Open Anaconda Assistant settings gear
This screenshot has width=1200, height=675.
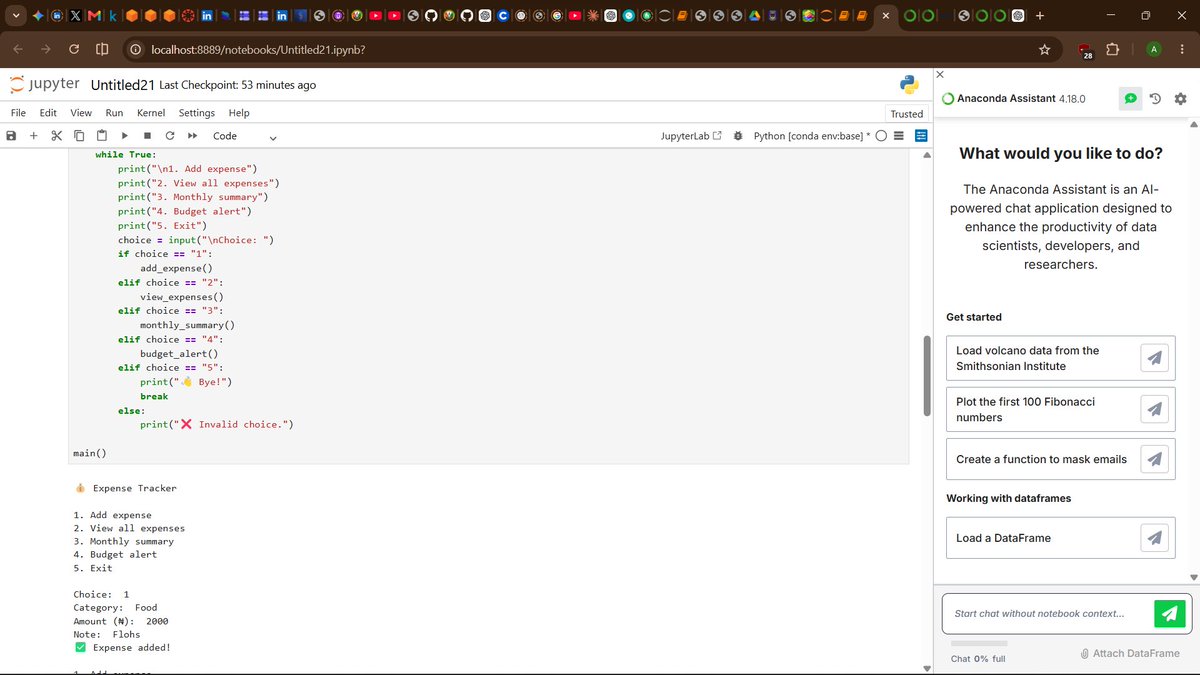[1180, 99]
